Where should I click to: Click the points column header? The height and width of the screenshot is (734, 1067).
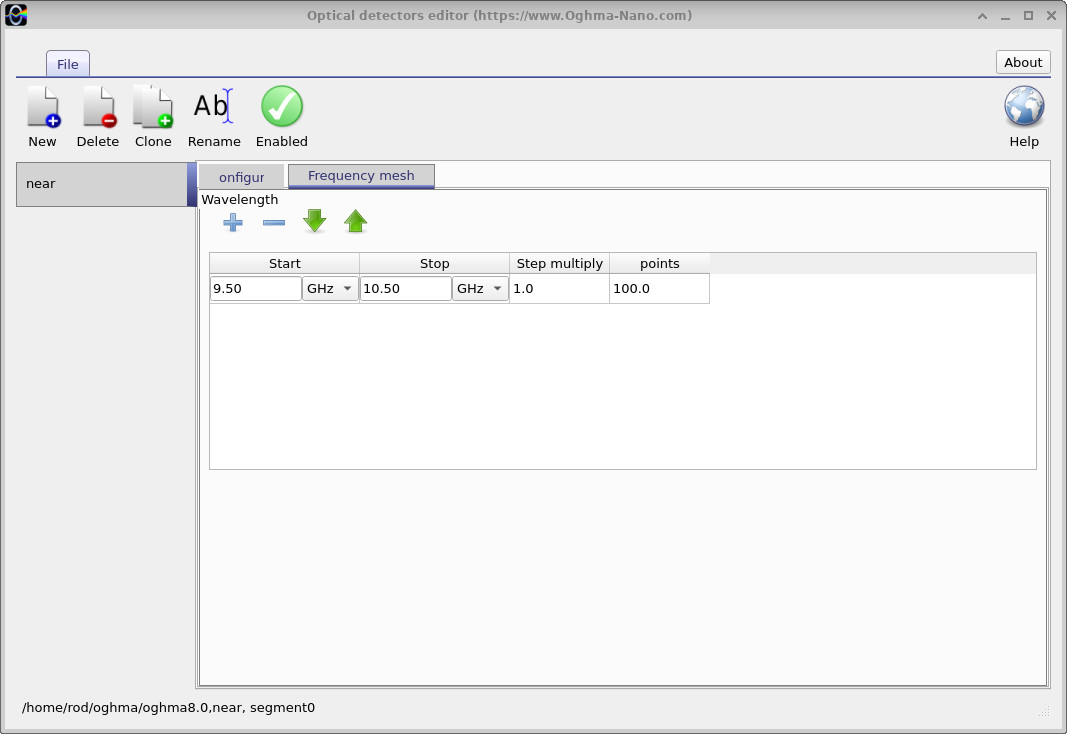[x=659, y=263]
